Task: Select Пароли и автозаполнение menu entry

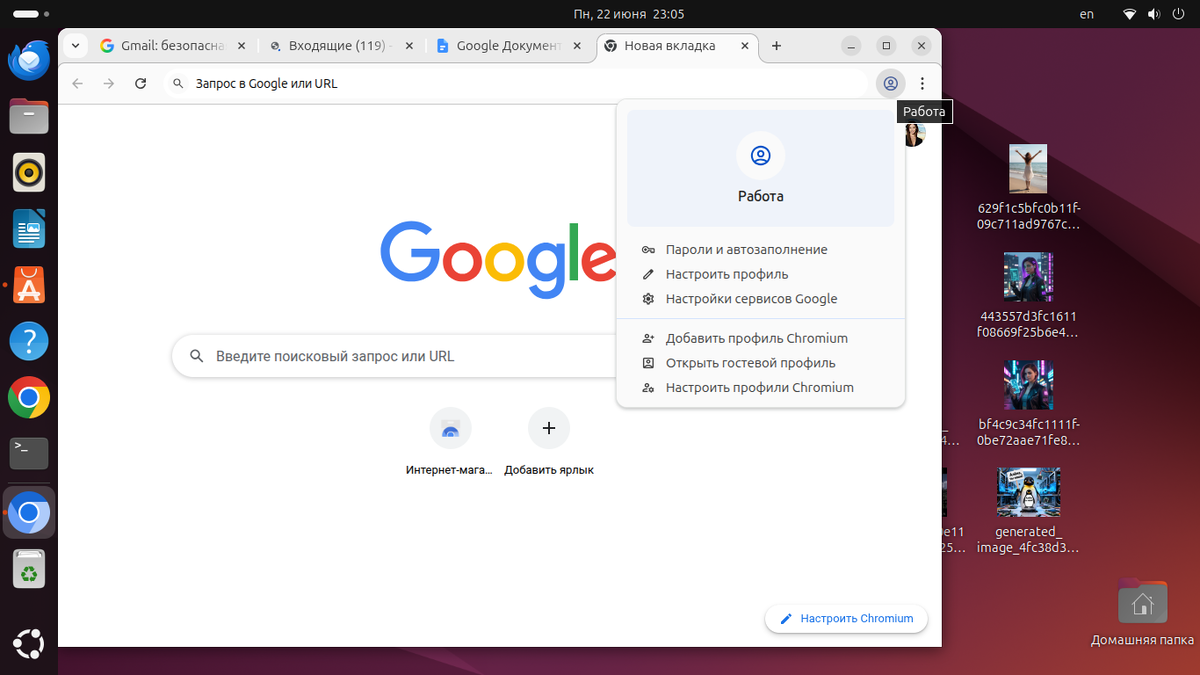Action: tap(761, 250)
